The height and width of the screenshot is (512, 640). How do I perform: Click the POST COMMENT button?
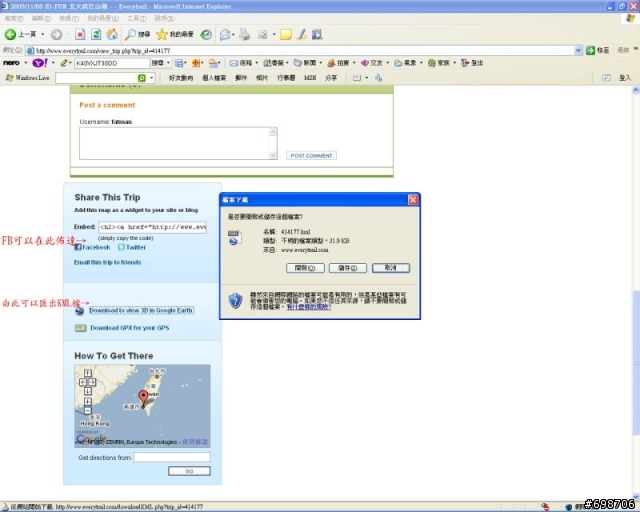tap(311, 156)
